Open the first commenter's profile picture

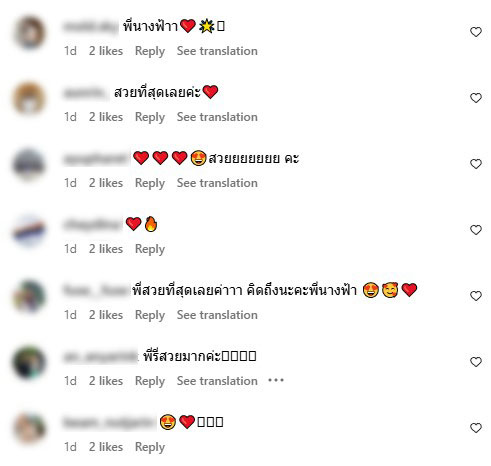pos(29,32)
